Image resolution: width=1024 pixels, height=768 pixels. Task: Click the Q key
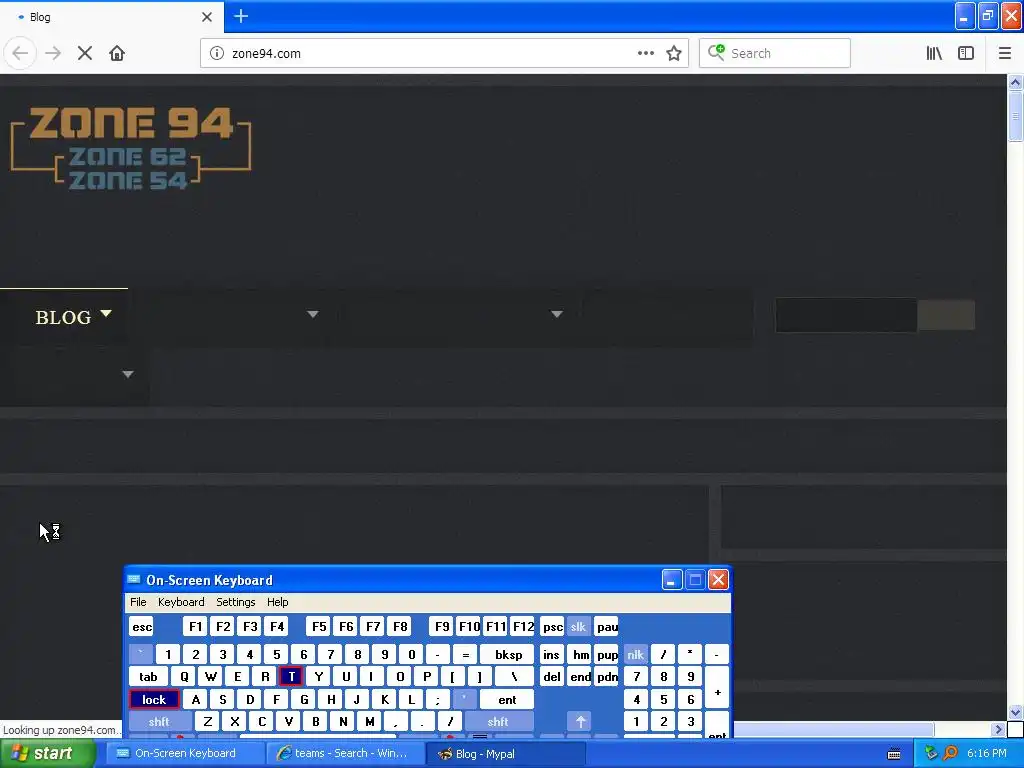pos(184,677)
